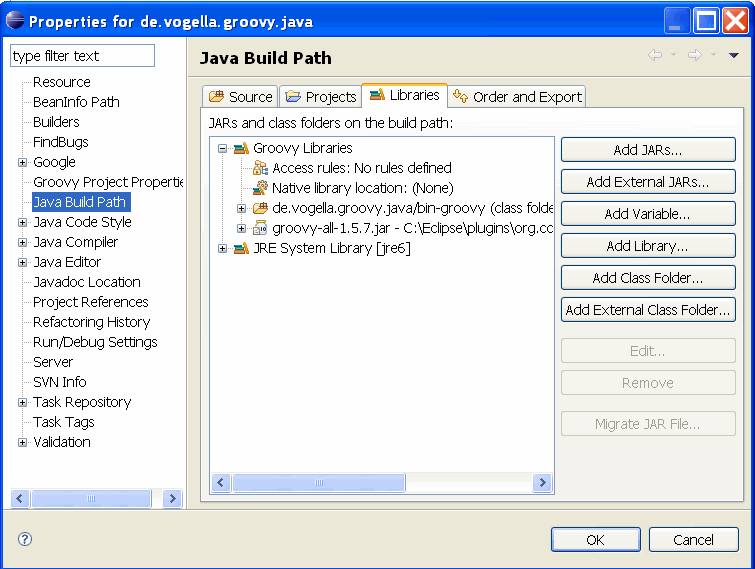Click the Eclipse icon in title bar
This screenshot has height=569, width=755.
(15, 21)
